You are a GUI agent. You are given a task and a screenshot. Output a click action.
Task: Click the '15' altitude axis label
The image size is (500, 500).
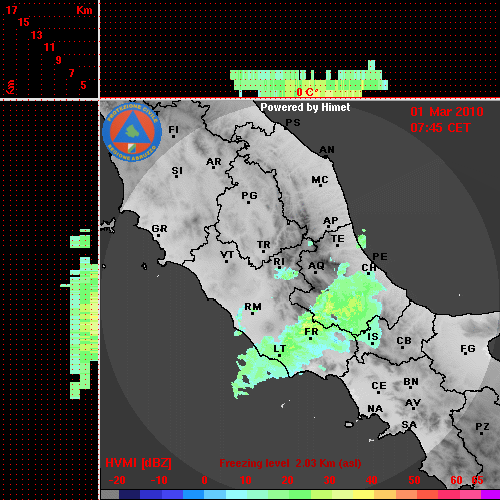pyautogui.click(x=24, y=22)
